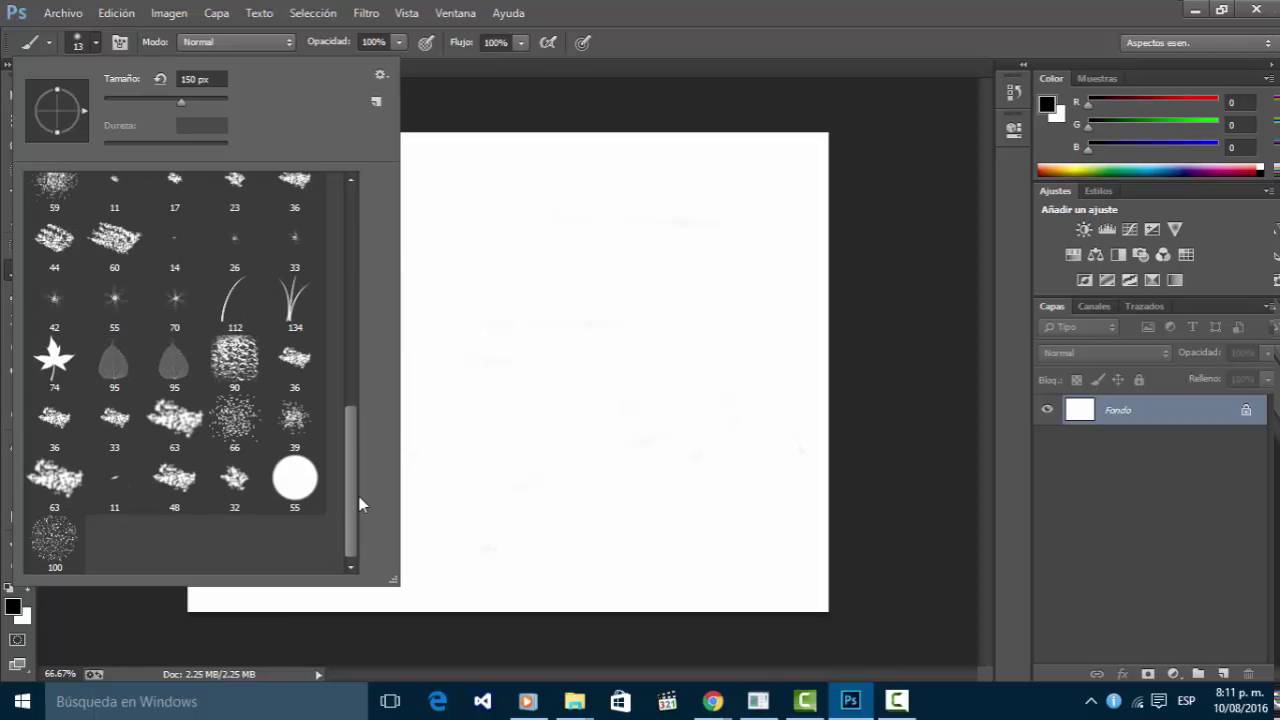The width and height of the screenshot is (1280, 720).
Task: Open the brush Modo dropdown
Action: coord(237,42)
